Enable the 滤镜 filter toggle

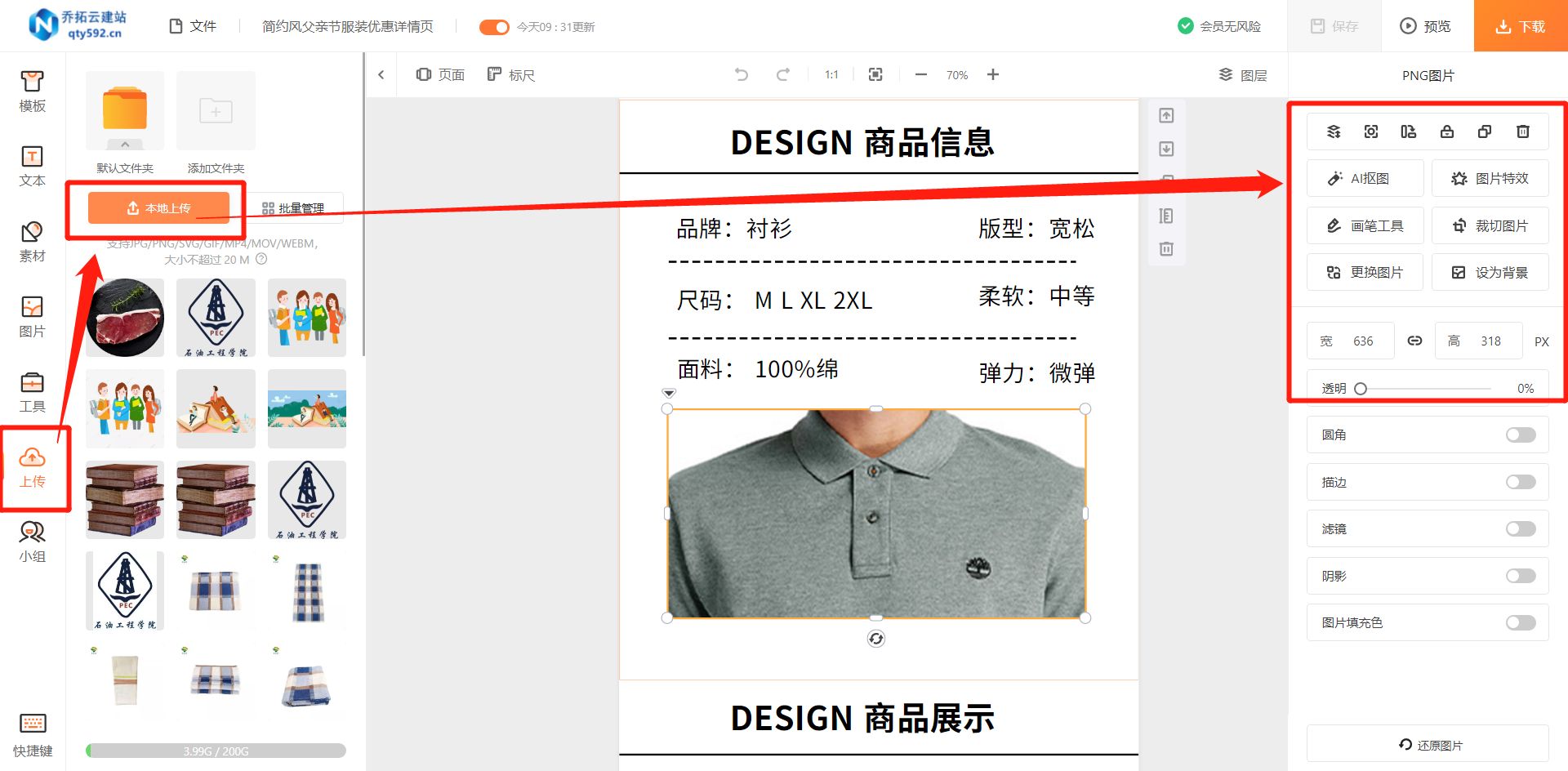1521,528
